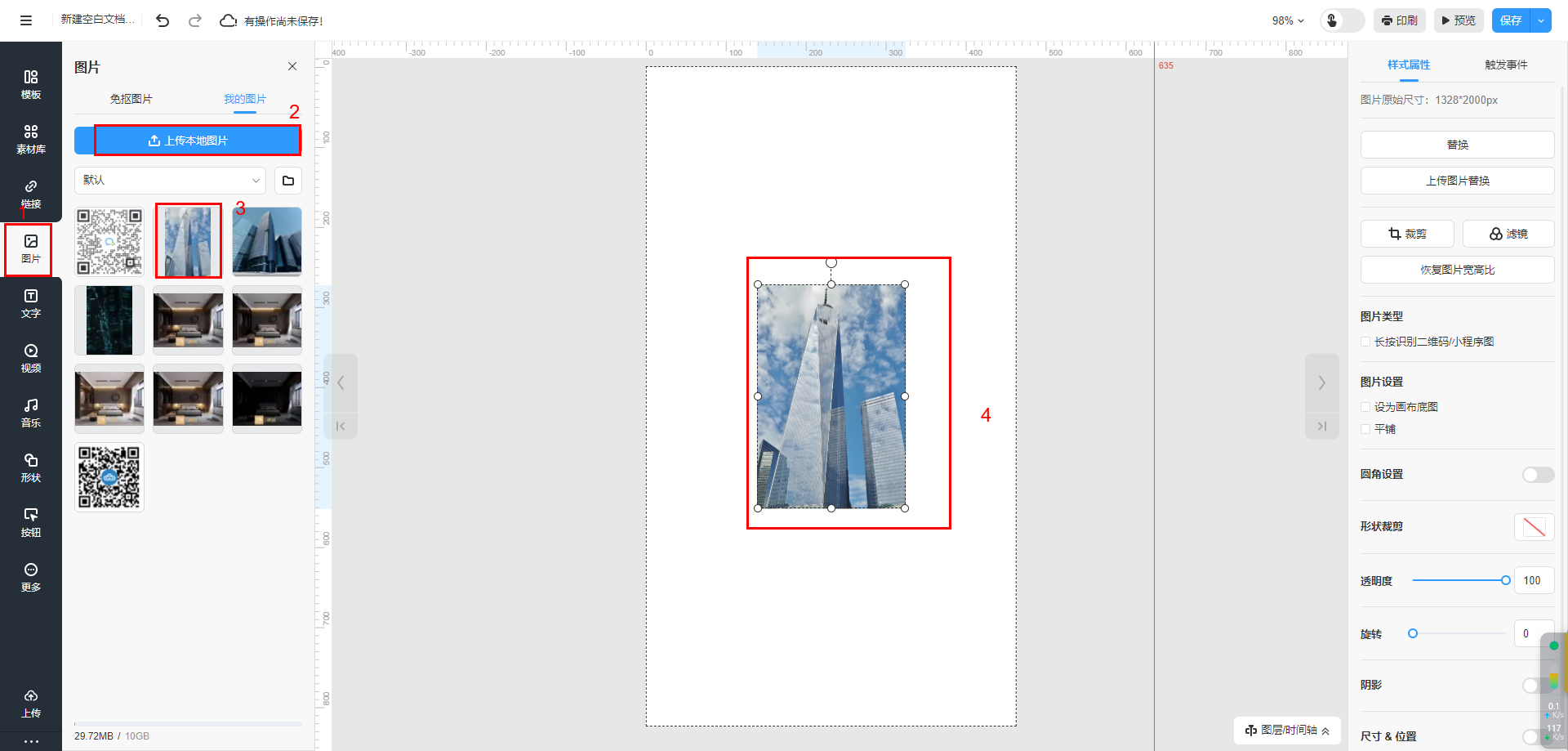Open the 视频 video panel icon

tap(31, 358)
